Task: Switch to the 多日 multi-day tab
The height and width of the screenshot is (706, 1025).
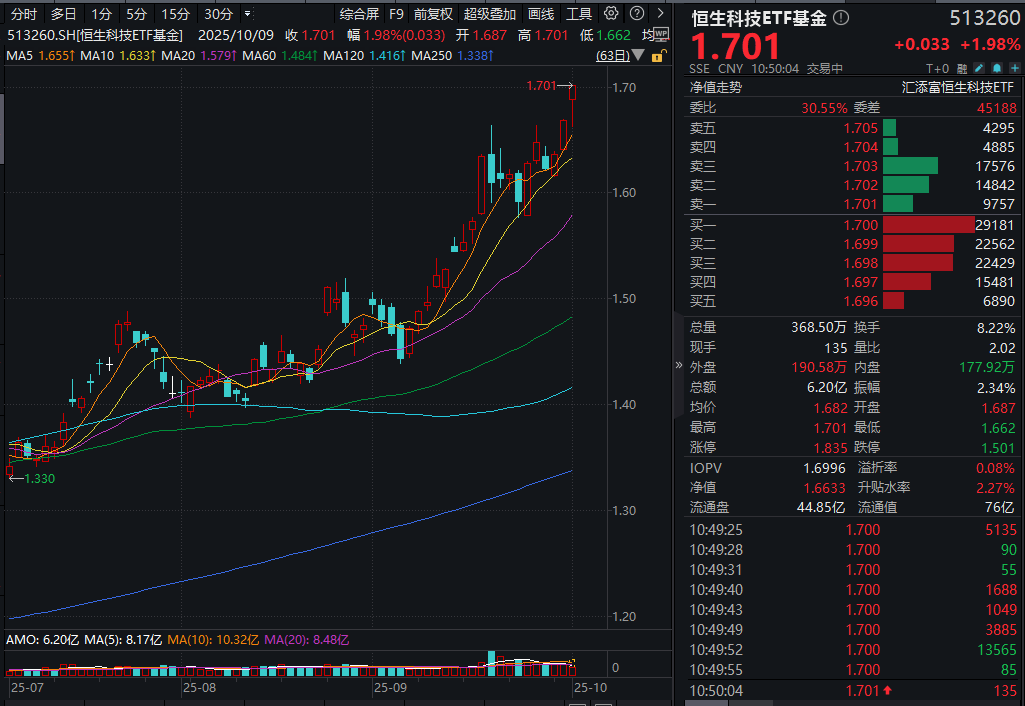Action: point(62,14)
